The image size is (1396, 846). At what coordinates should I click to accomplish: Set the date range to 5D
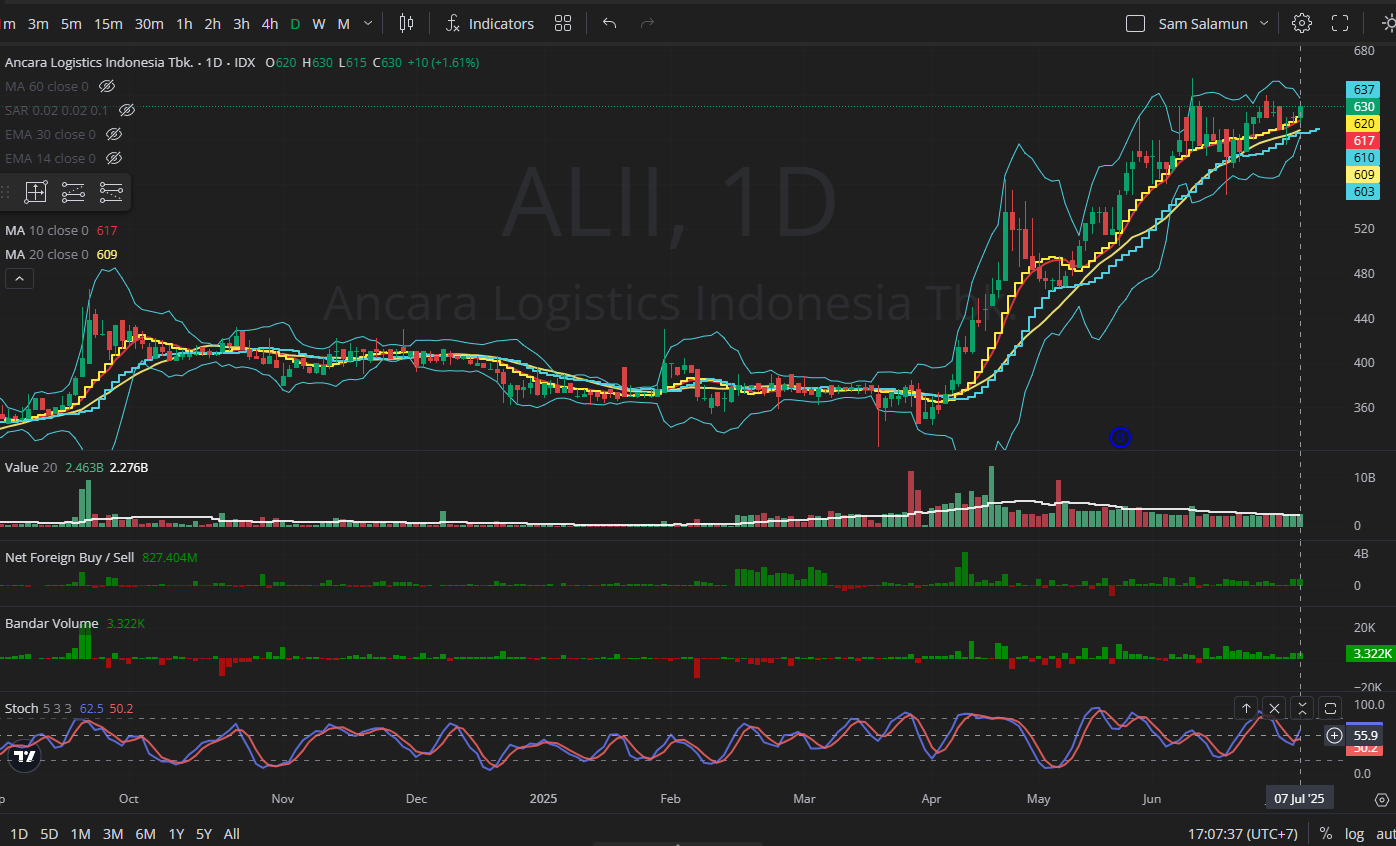pyautogui.click(x=49, y=833)
